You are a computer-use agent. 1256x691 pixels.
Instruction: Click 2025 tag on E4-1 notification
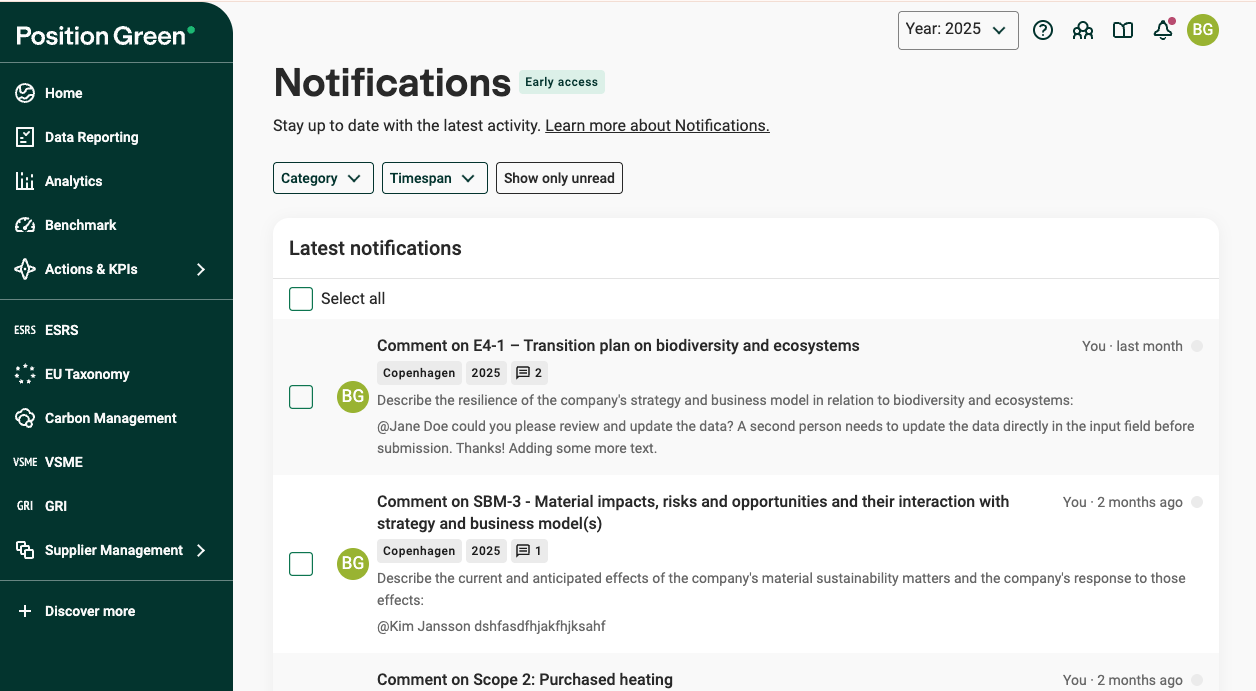coord(486,373)
